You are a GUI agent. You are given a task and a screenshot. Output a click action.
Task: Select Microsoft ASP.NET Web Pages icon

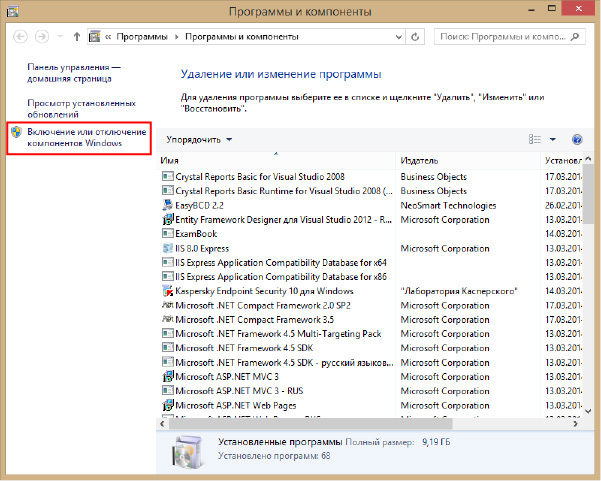point(167,405)
